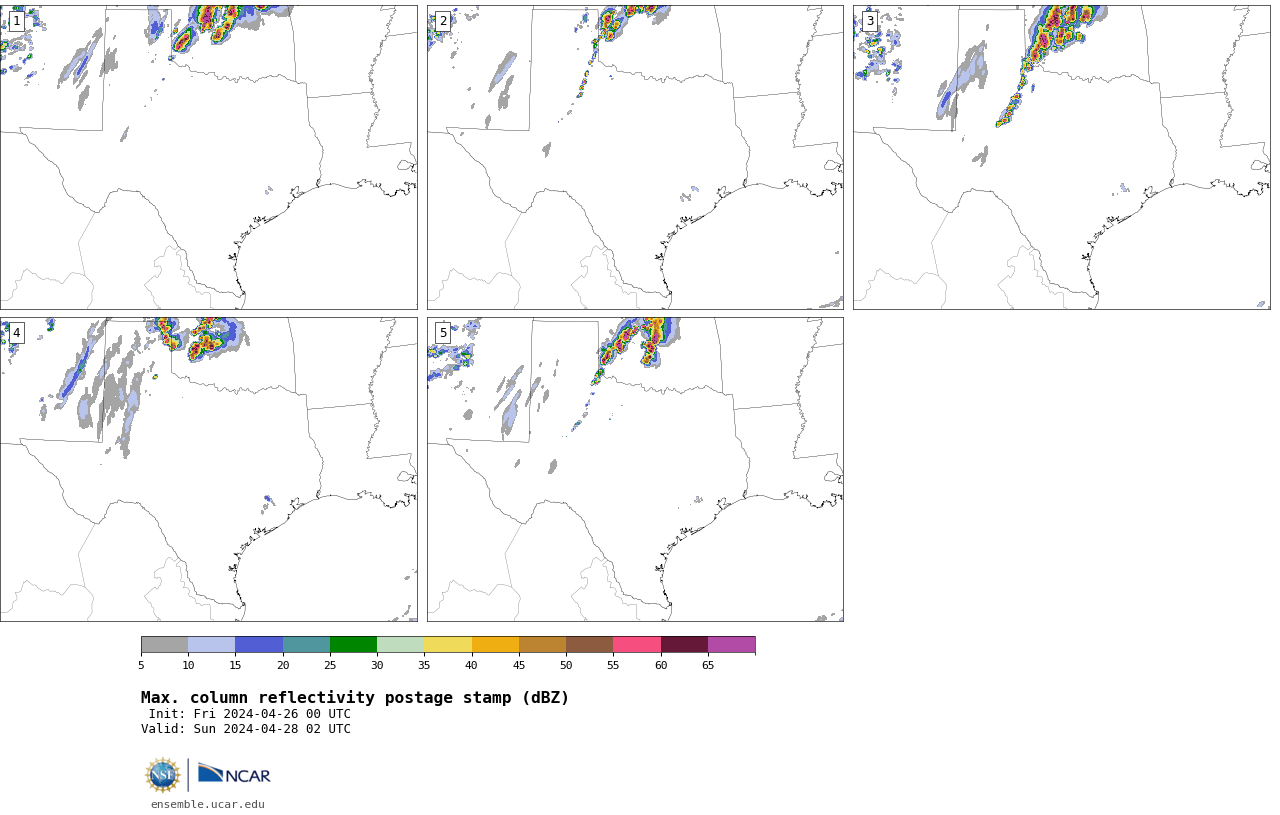Click the Valid: Sun 2024-04-28 02 UTC line
The image size is (1280, 815).
(x=246, y=729)
